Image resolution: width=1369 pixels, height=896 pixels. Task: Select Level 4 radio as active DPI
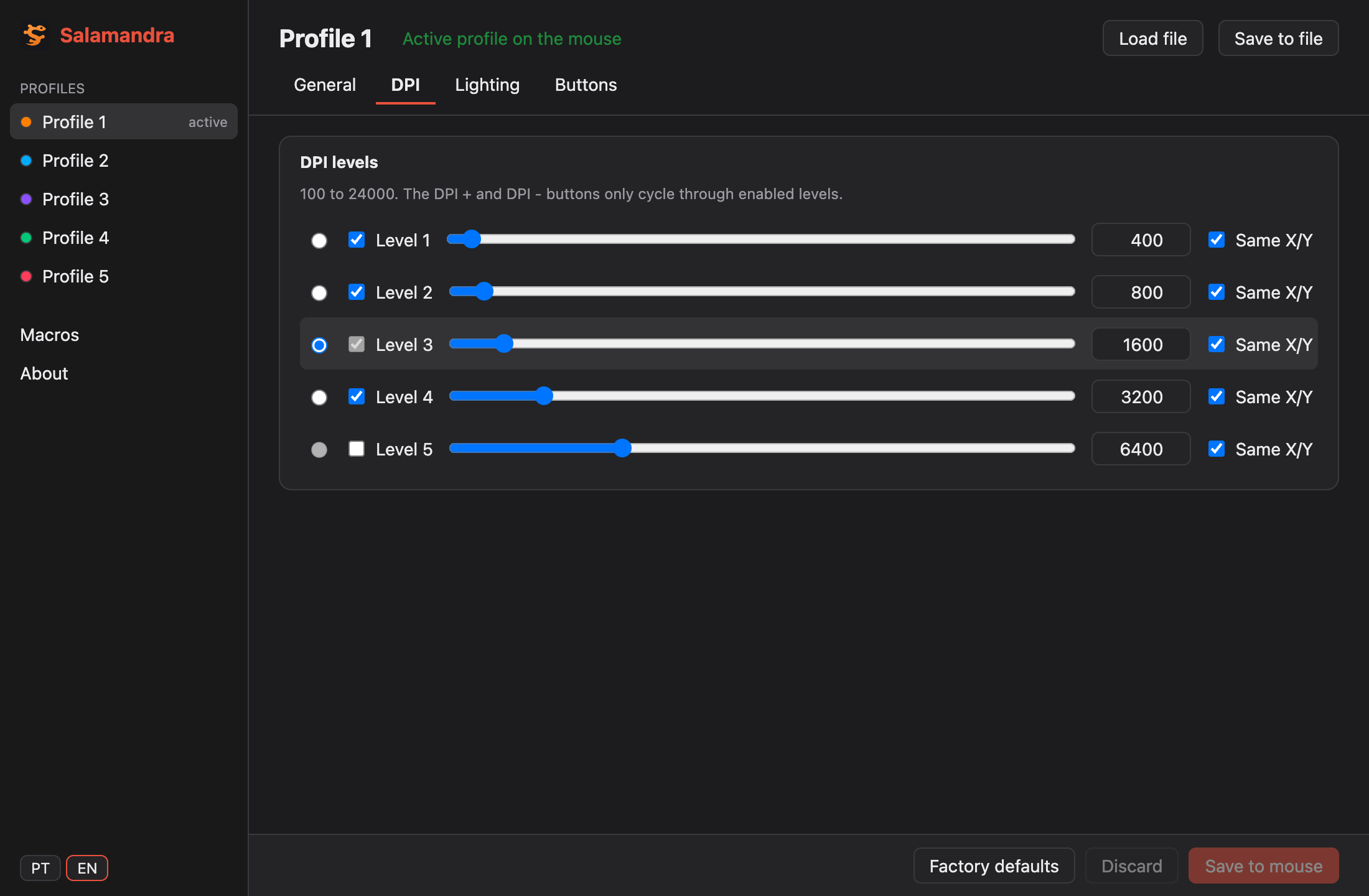coord(319,397)
